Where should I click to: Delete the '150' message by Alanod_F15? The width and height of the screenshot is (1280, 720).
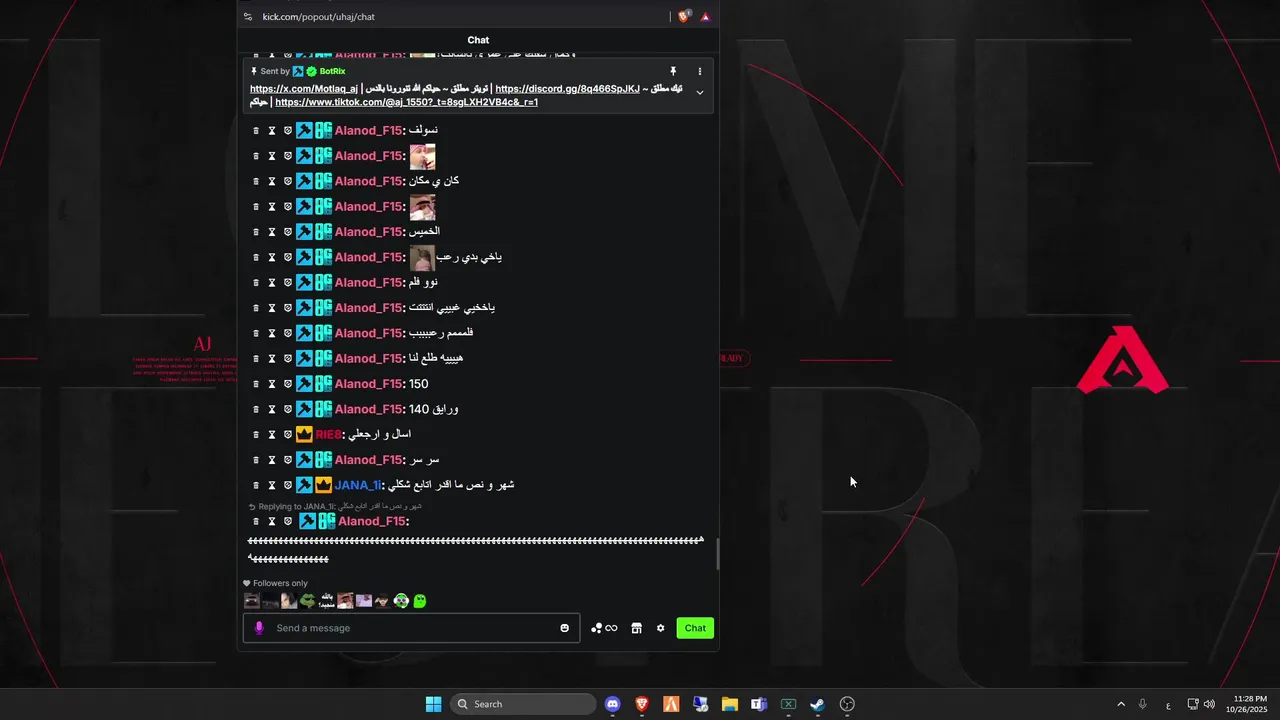coord(256,384)
